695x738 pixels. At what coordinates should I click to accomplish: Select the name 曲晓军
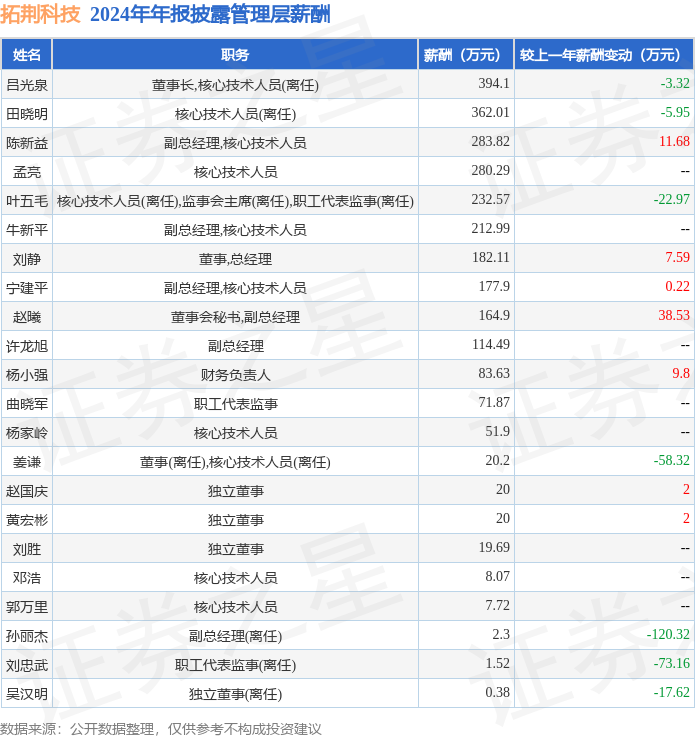pyautogui.click(x=27, y=404)
